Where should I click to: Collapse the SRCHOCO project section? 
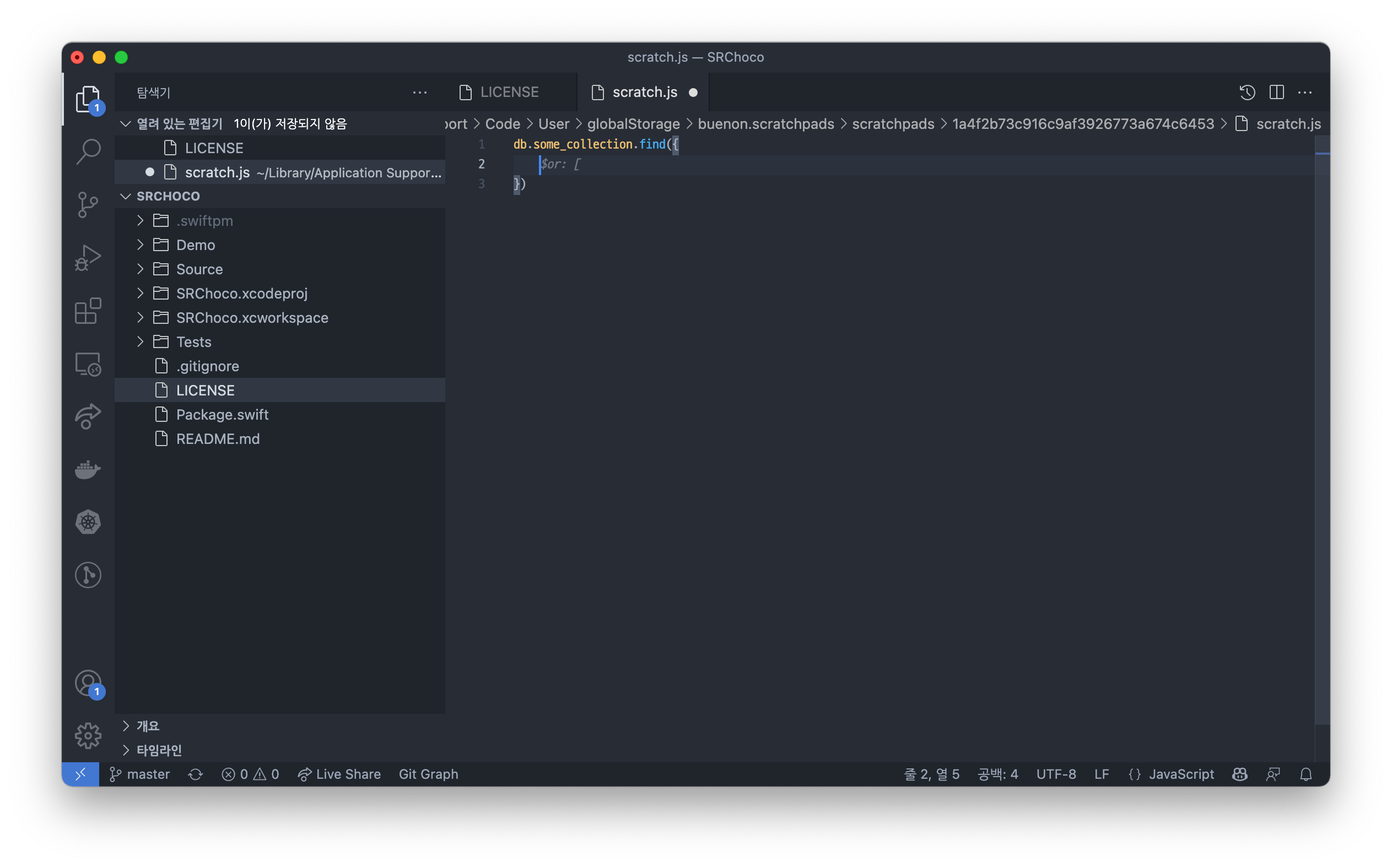pos(168,196)
